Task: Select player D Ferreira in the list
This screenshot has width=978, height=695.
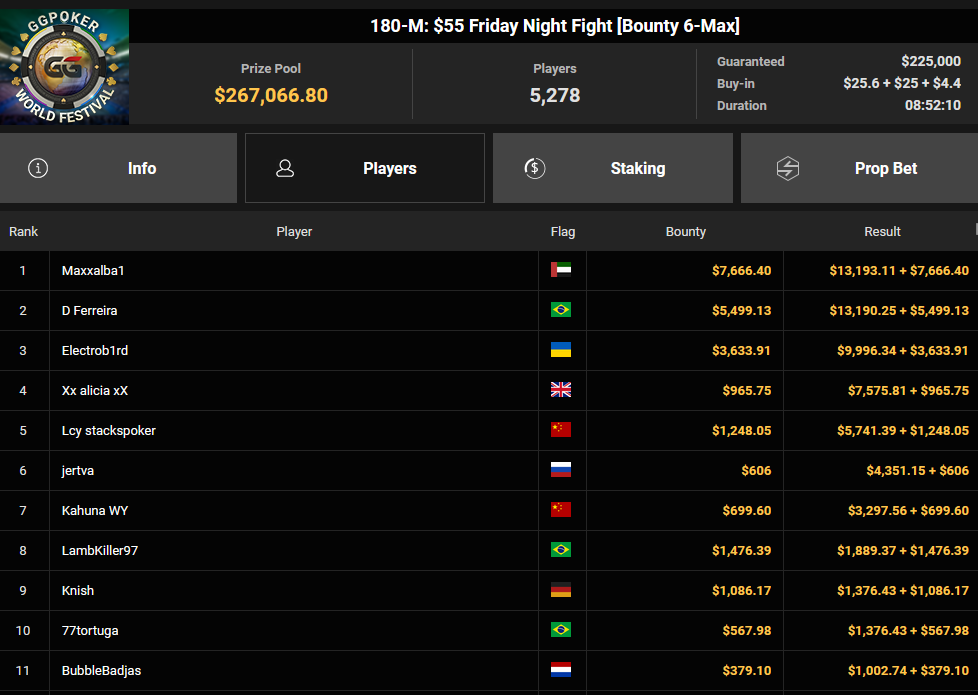Action: click(89, 311)
